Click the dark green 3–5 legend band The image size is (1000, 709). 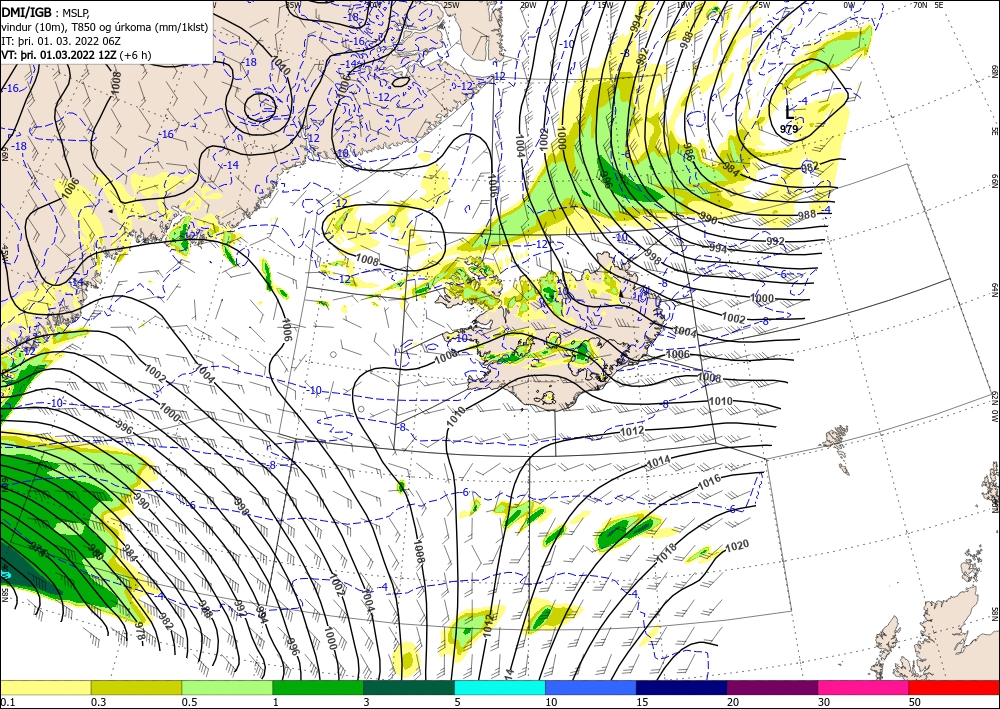pyautogui.click(x=409, y=687)
